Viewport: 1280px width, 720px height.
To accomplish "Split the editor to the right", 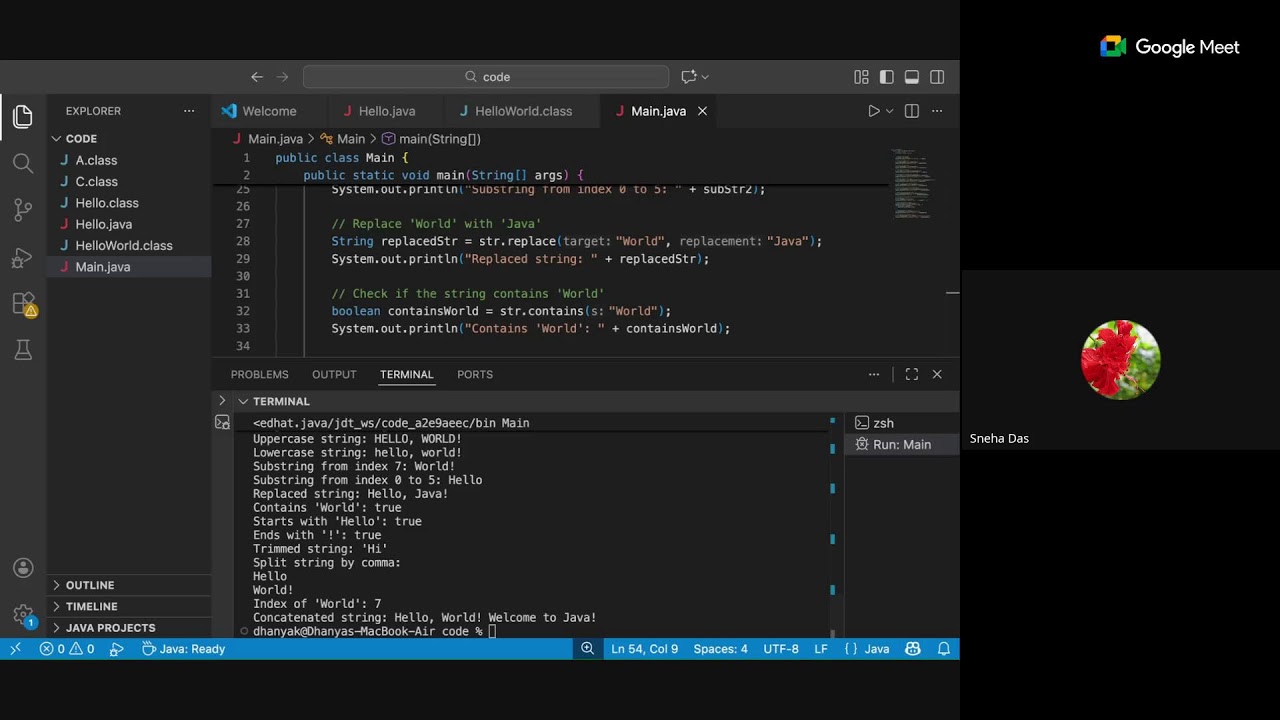I will 911,111.
